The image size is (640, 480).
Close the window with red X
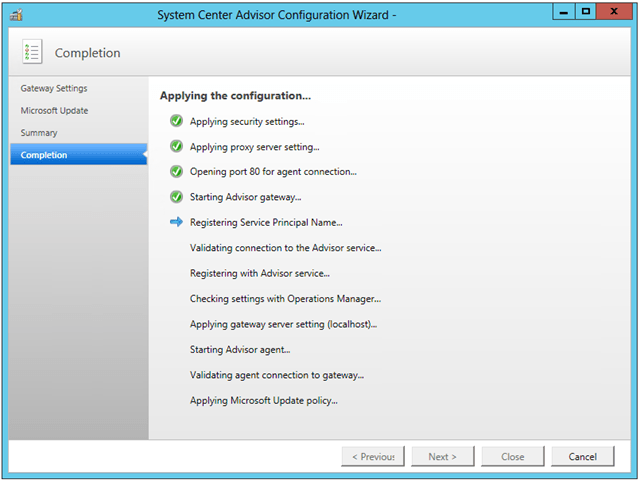tap(614, 12)
